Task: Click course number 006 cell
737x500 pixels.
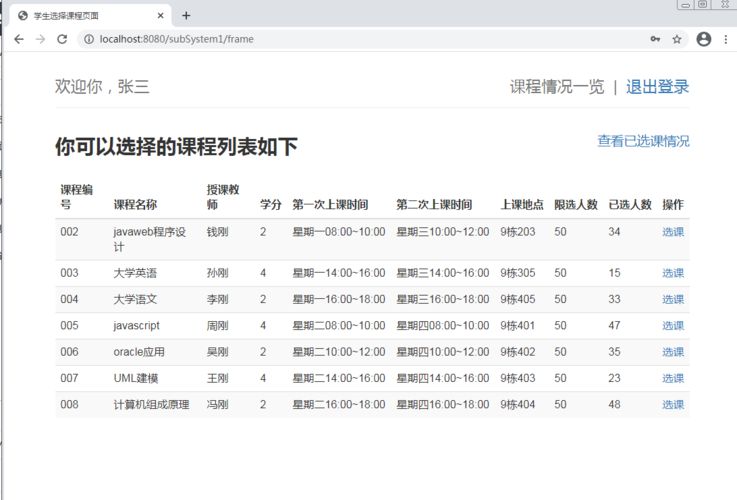Action: (x=70, y=352)
